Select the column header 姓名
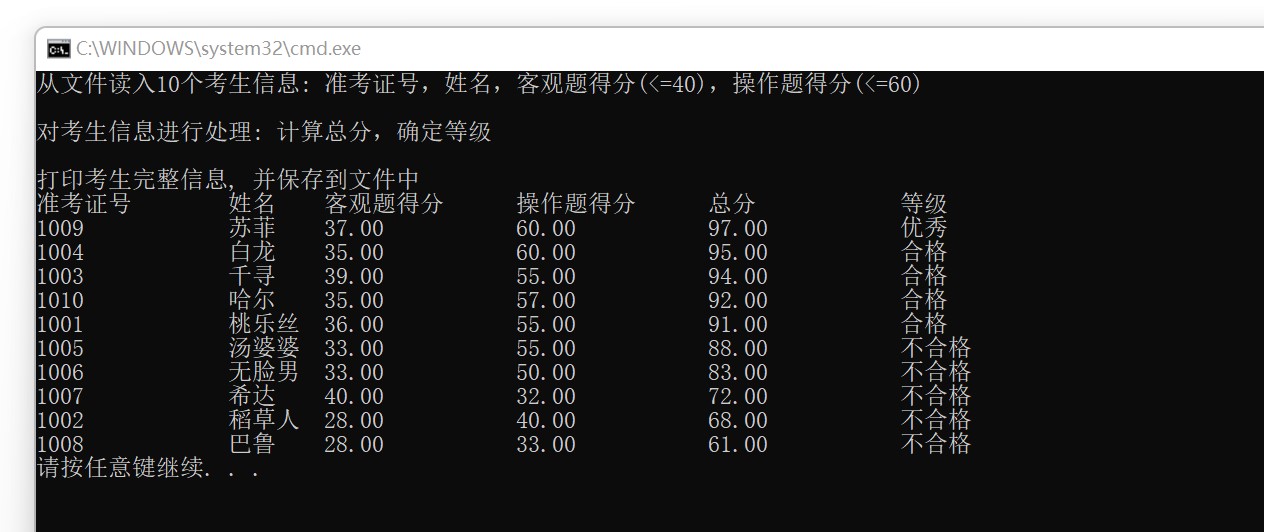The image size is (1264, 532). point(252,204)
